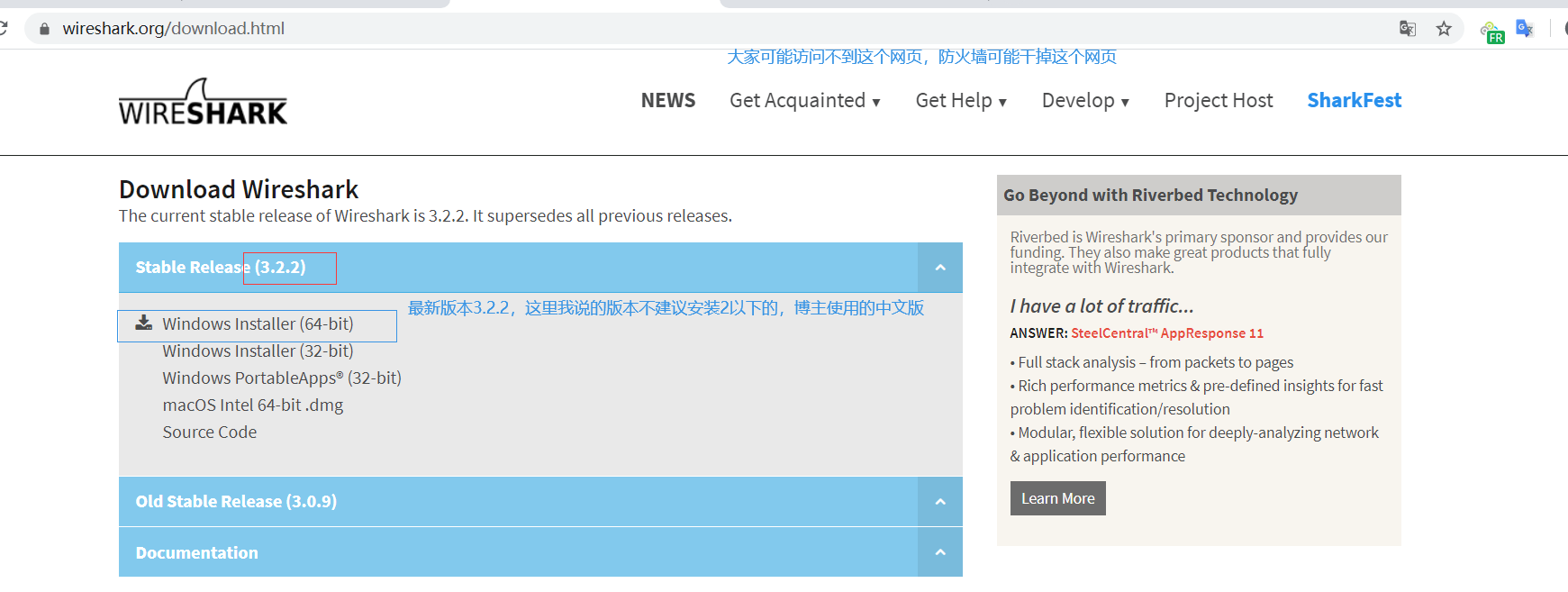Viewport: 1568px width, 592px height.
Task: Click the Old Stable Release (3.0.9) header
Action: 540,502
